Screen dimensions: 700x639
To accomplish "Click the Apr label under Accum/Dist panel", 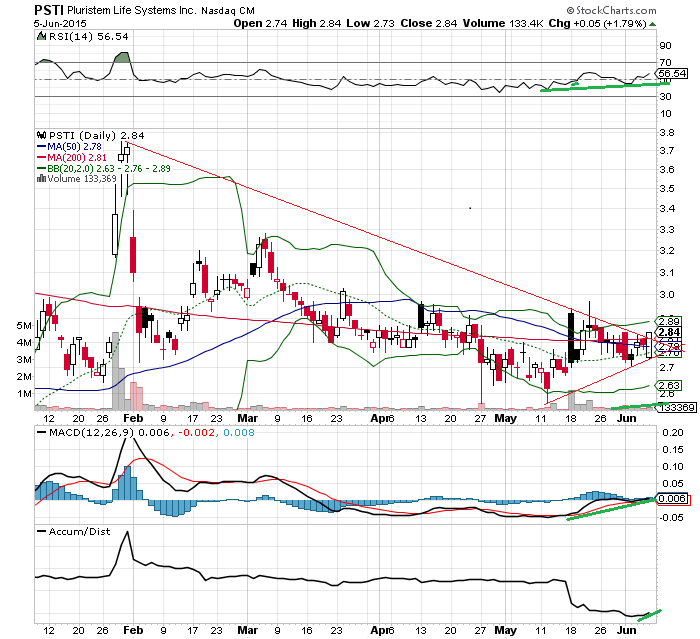I will coord(380,631).
